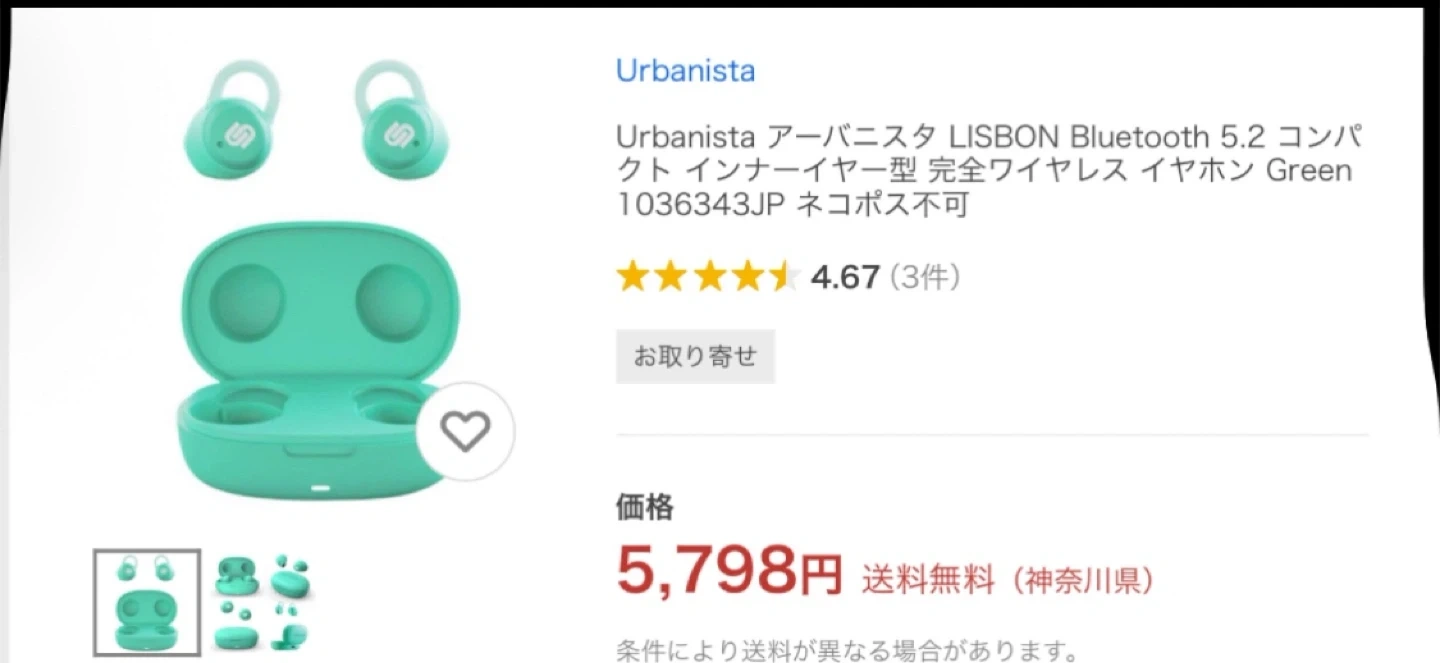
Task: Click the 送料無料 shipping text
Action: click(929, 578)
